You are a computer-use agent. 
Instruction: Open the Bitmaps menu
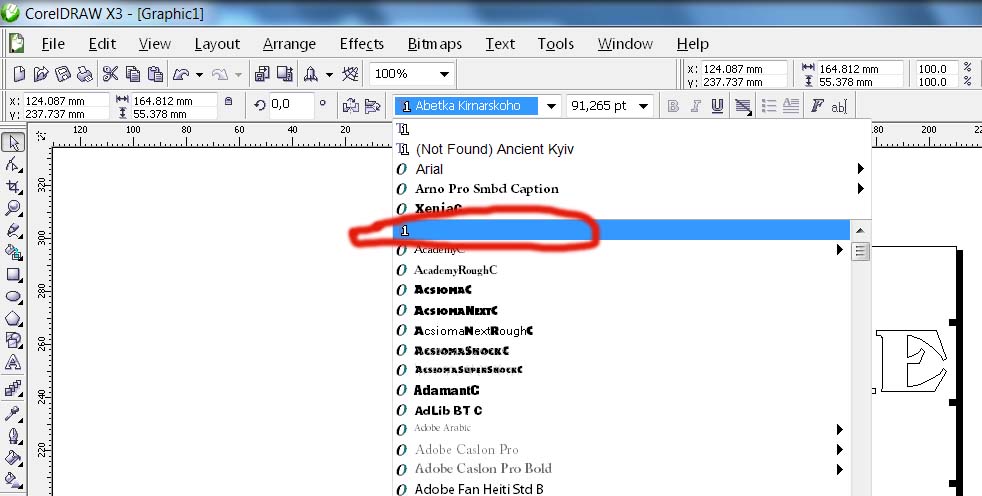(x=435, y=44)
